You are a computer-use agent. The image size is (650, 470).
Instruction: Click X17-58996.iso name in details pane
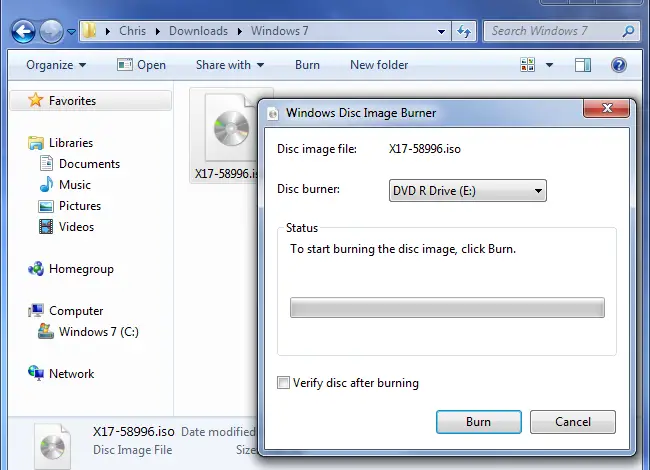coord(133,432)
